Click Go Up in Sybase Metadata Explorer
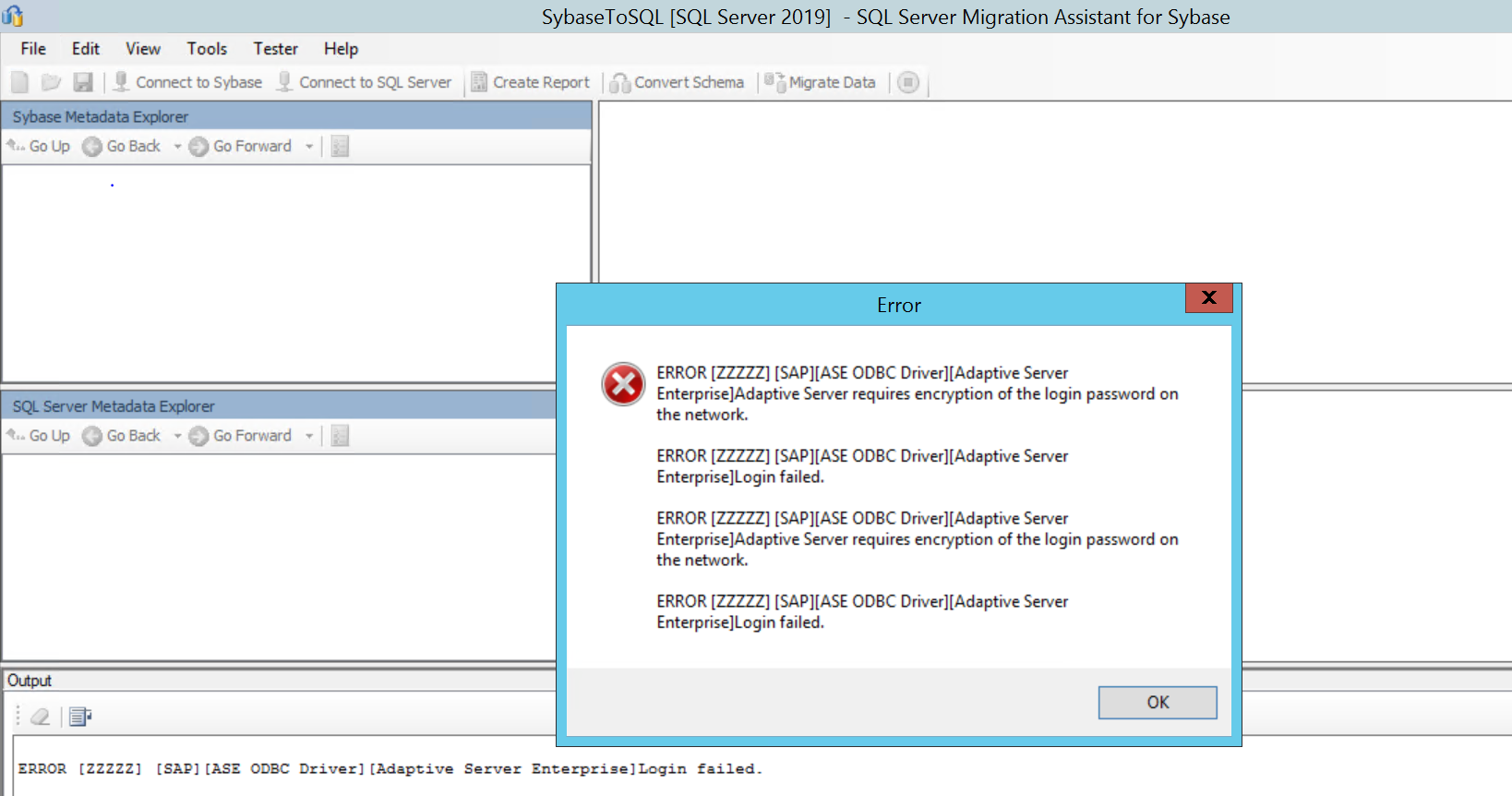 (39, 146)
